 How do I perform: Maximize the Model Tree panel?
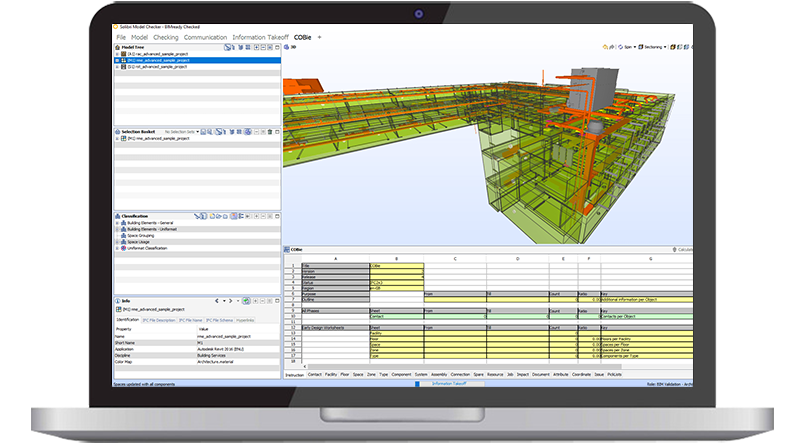[277, 47]
